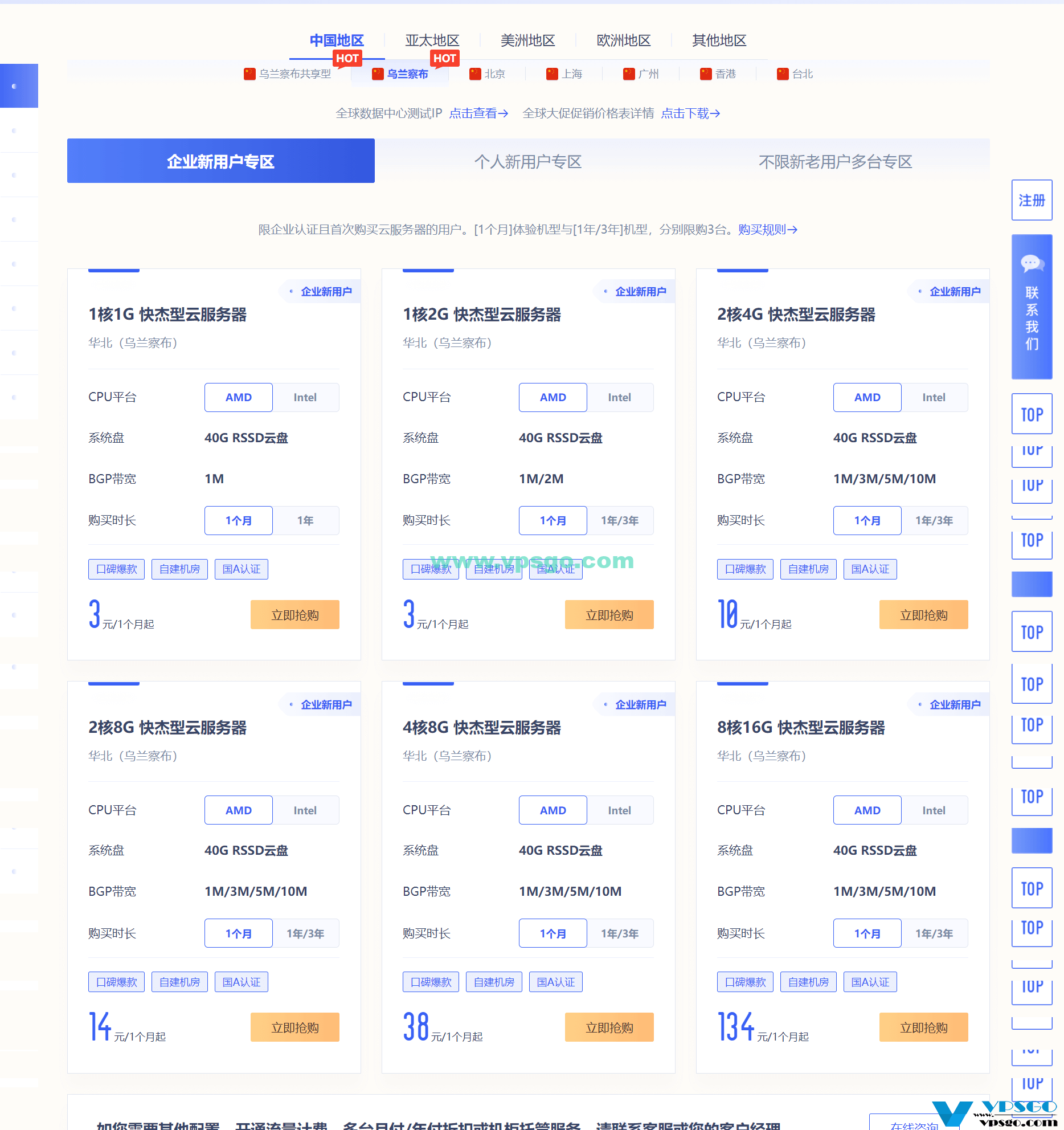Click the 台北 flag icon
This screenshot has width=1064, height=1130.
click(783, 74)
